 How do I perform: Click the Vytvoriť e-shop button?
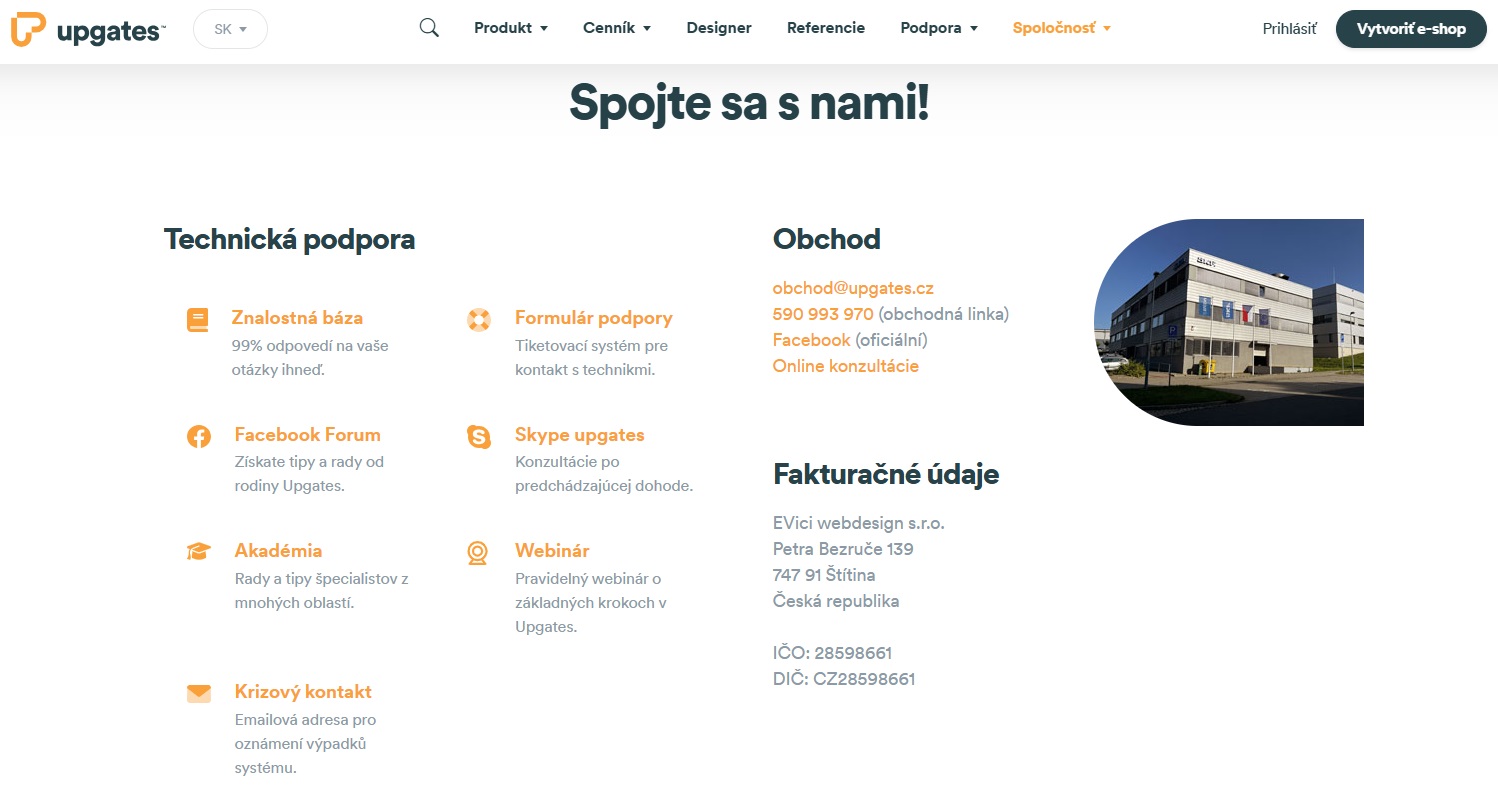(1411, 29)
